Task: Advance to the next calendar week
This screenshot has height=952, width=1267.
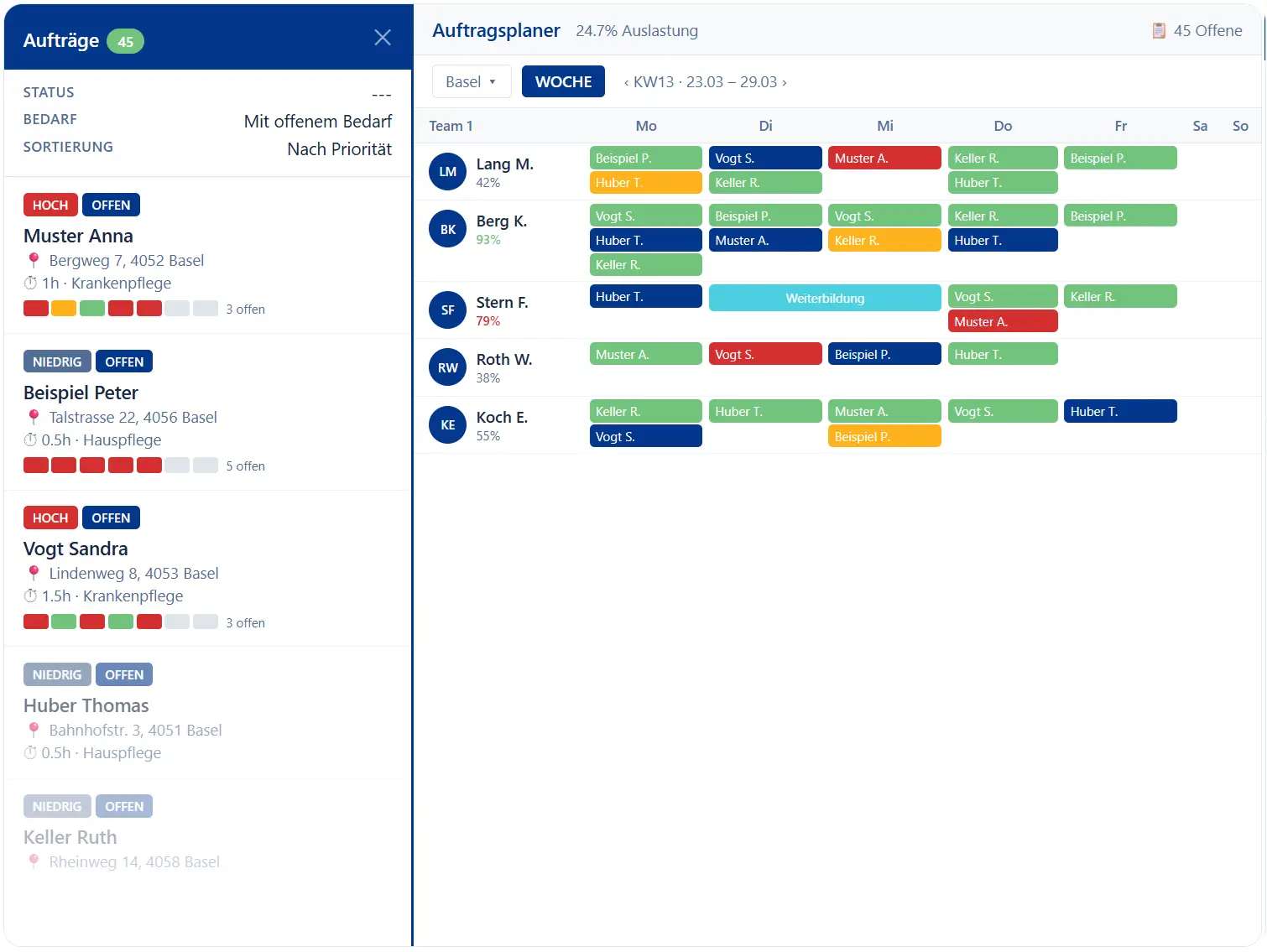Action: point(785,82)
